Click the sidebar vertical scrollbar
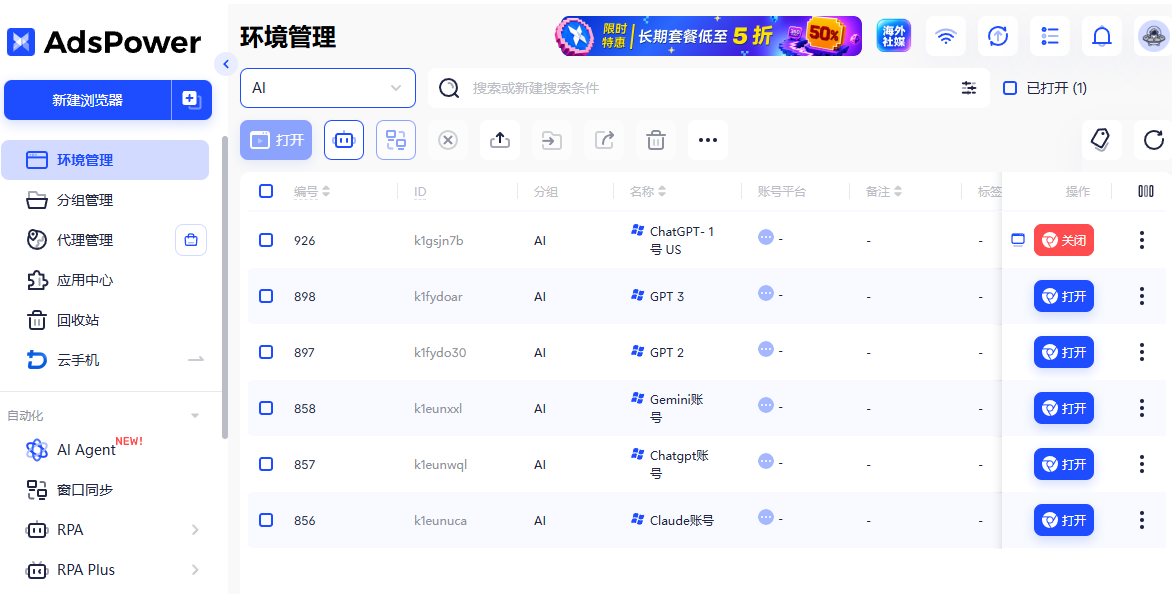Screen dimensions: 1172x594 click(225, 288)
